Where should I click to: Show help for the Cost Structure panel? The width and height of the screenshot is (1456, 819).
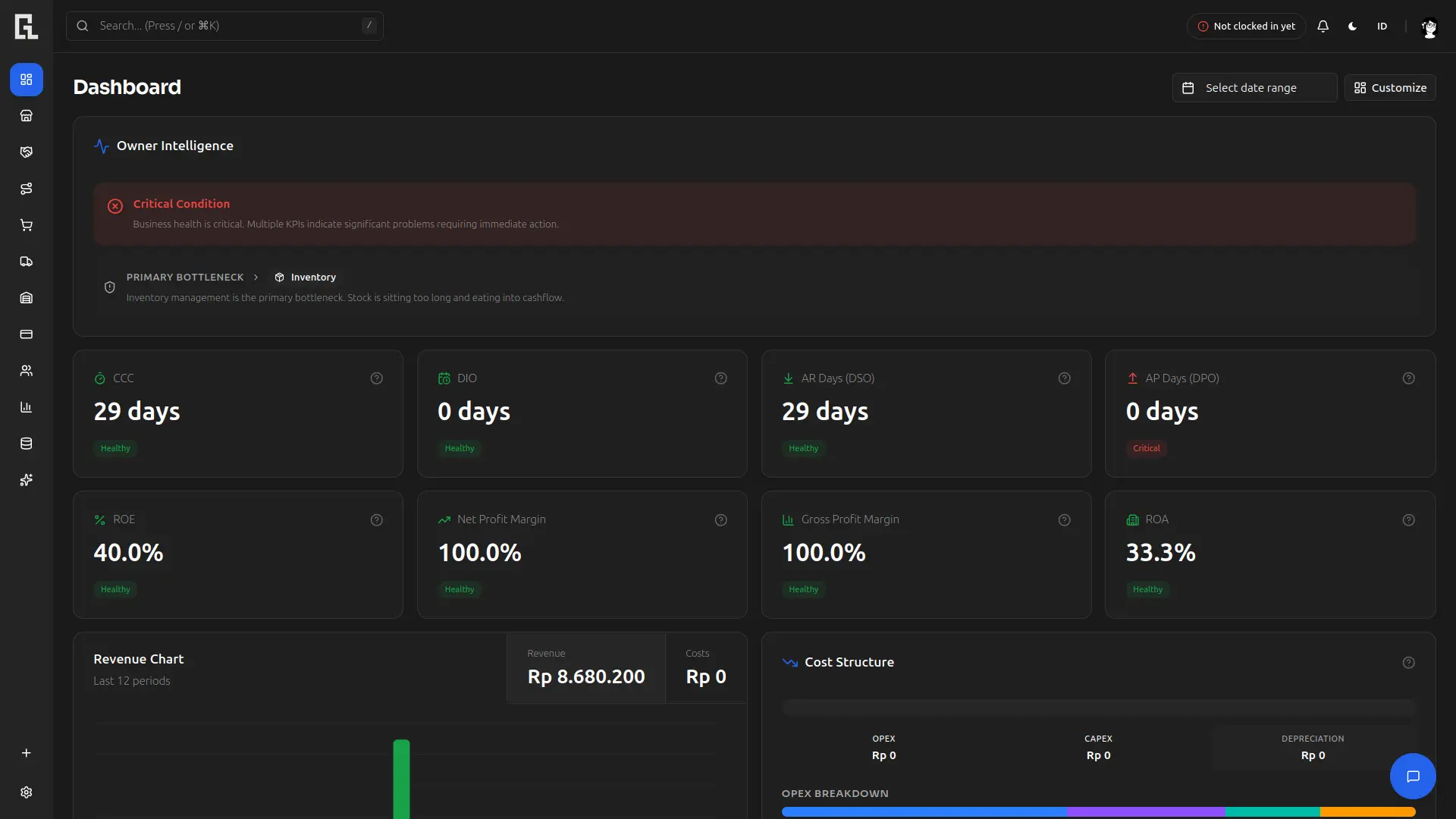pos(1409,663)
